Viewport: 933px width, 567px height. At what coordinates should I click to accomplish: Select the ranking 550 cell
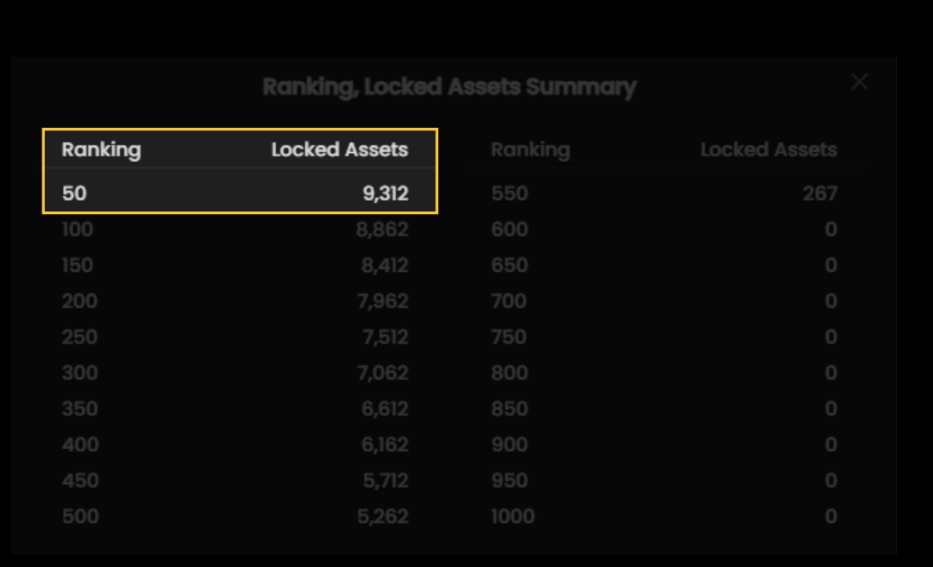coord(509,193)
